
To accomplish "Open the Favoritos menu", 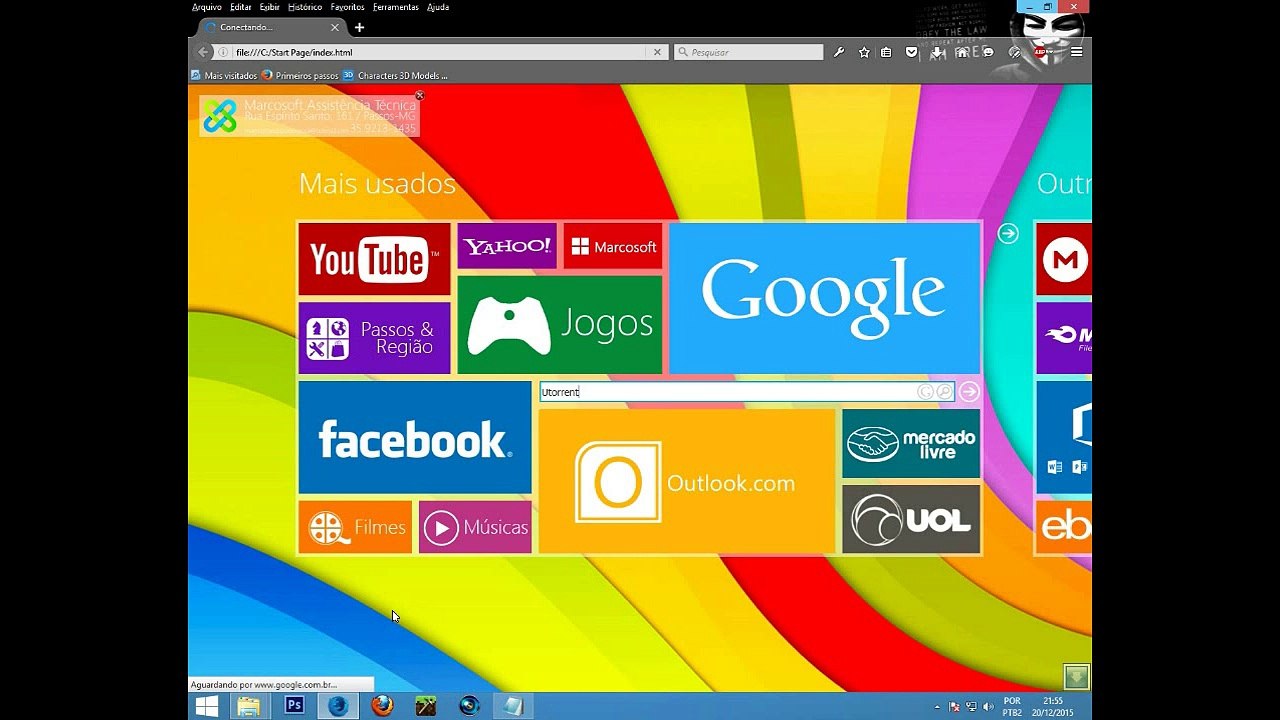I will point(347,7).
